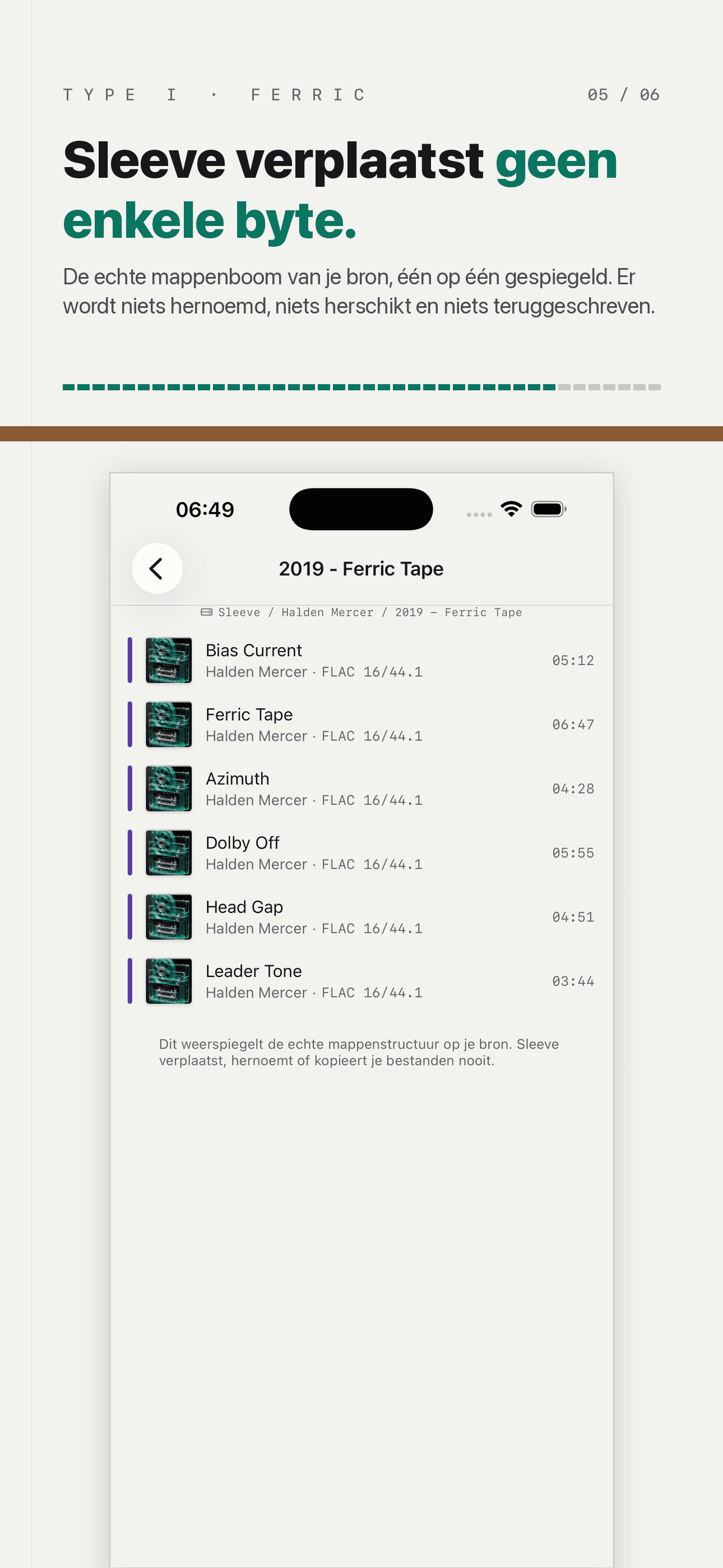Tap the 03:44 duration of Leader Tone
Image resolution: width=723 pixels, height=1568 pixels.
pos(573,981)
